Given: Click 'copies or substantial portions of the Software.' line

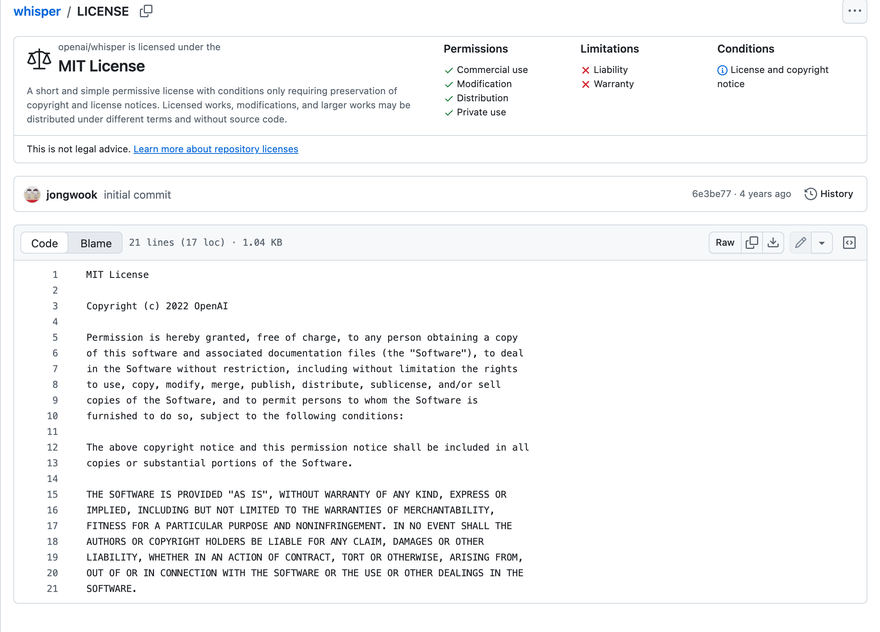Looking at the screenshot, I should [219, 463].
